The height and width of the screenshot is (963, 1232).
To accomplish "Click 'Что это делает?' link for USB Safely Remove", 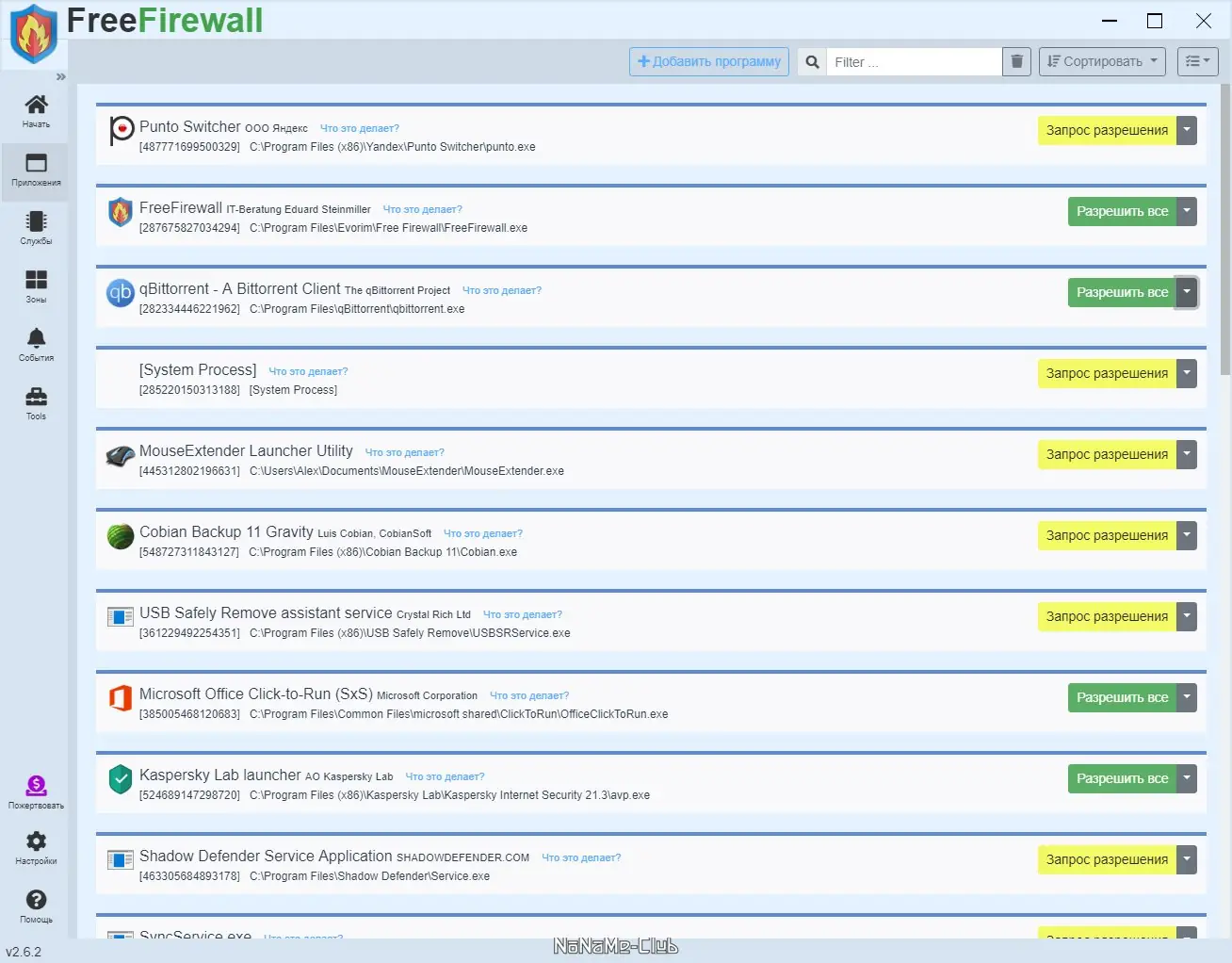I will (523, 615).
